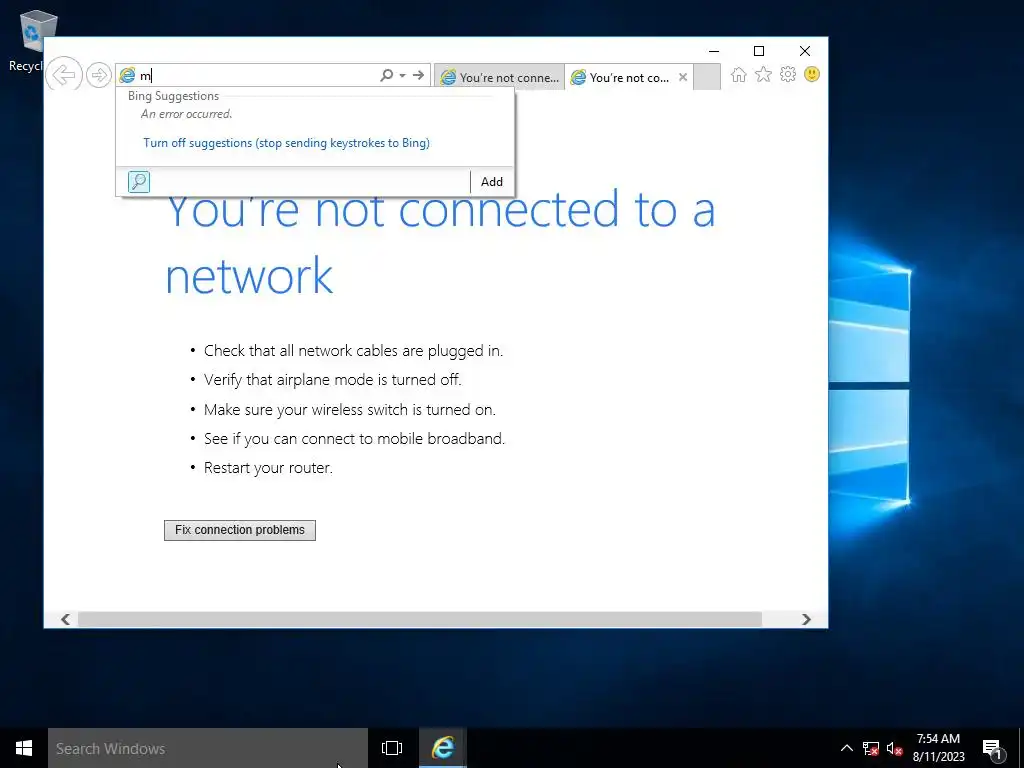Click Add search provider button
Screen dimensions: 1024x768
tap(492, 182)
